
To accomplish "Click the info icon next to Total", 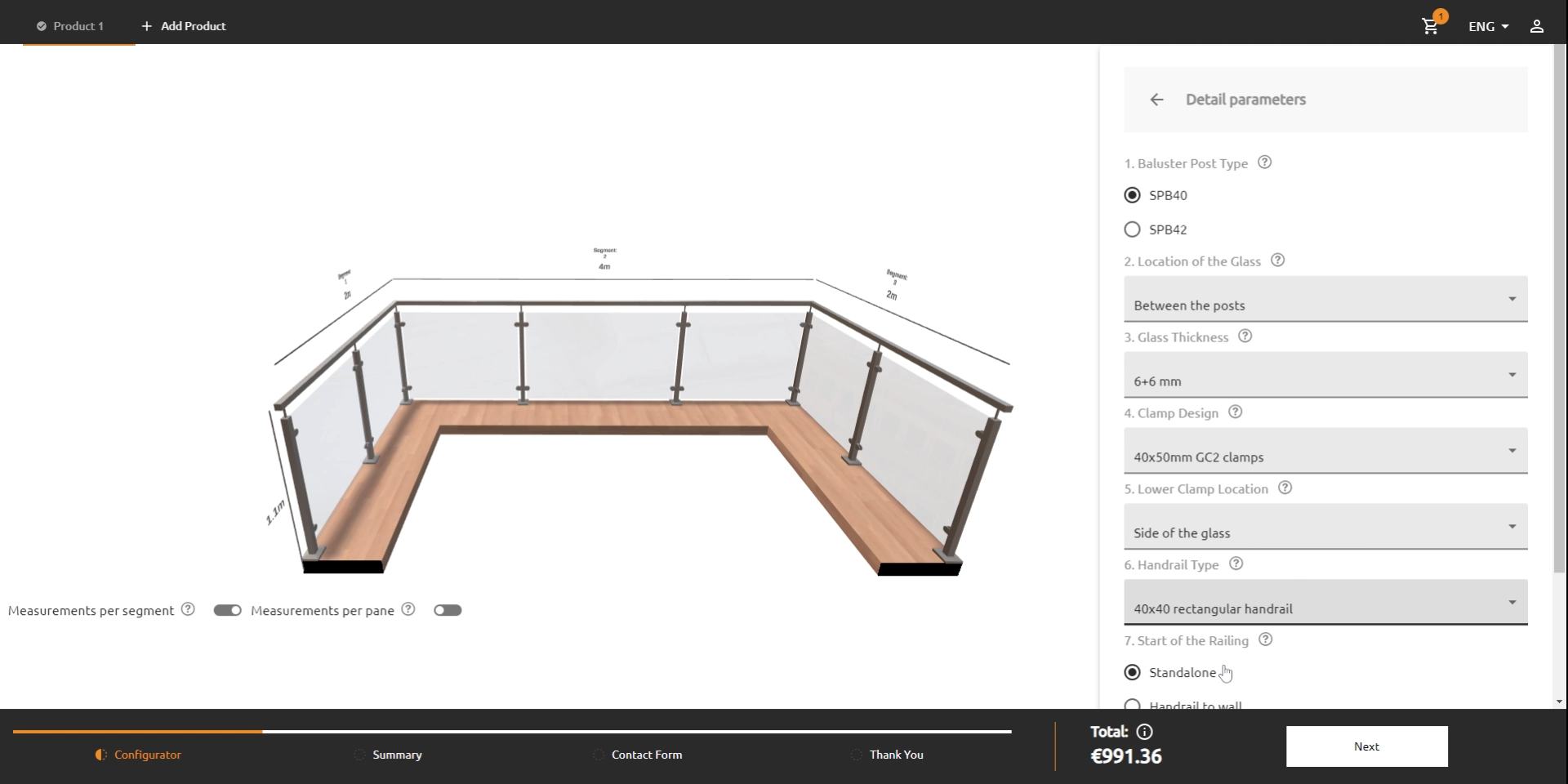I will [1147, 732].
